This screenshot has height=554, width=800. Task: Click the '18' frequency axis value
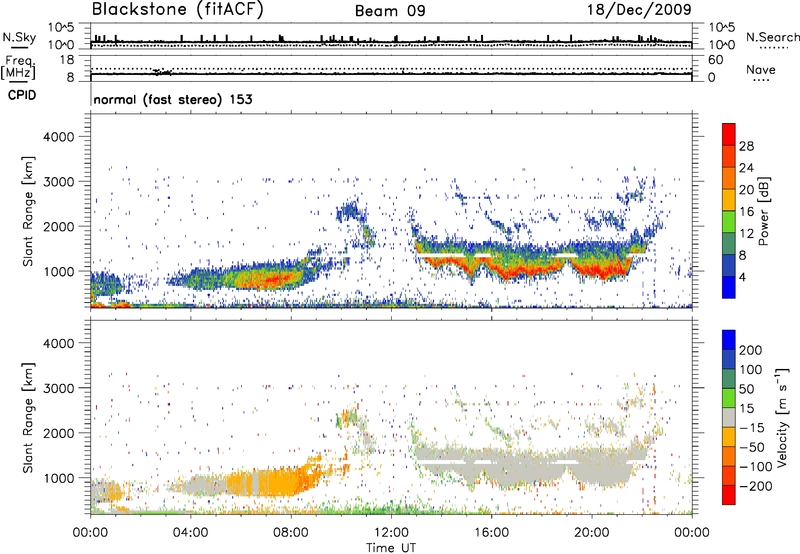click(67, 60)
